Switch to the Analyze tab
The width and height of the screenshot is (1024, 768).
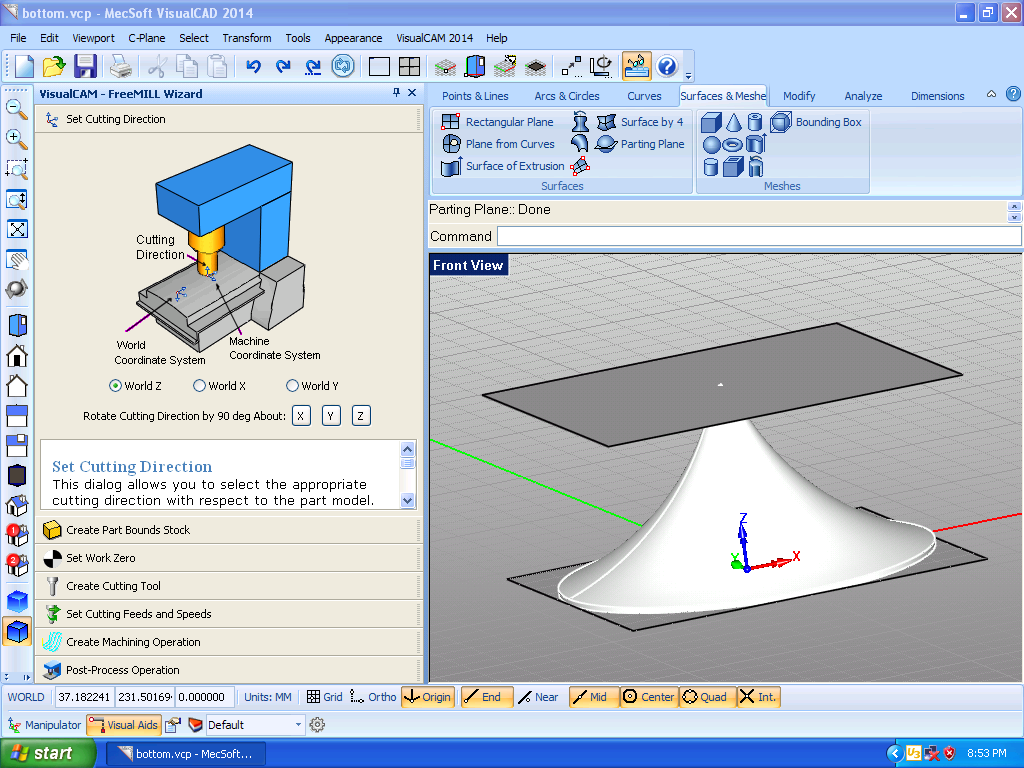863,96
